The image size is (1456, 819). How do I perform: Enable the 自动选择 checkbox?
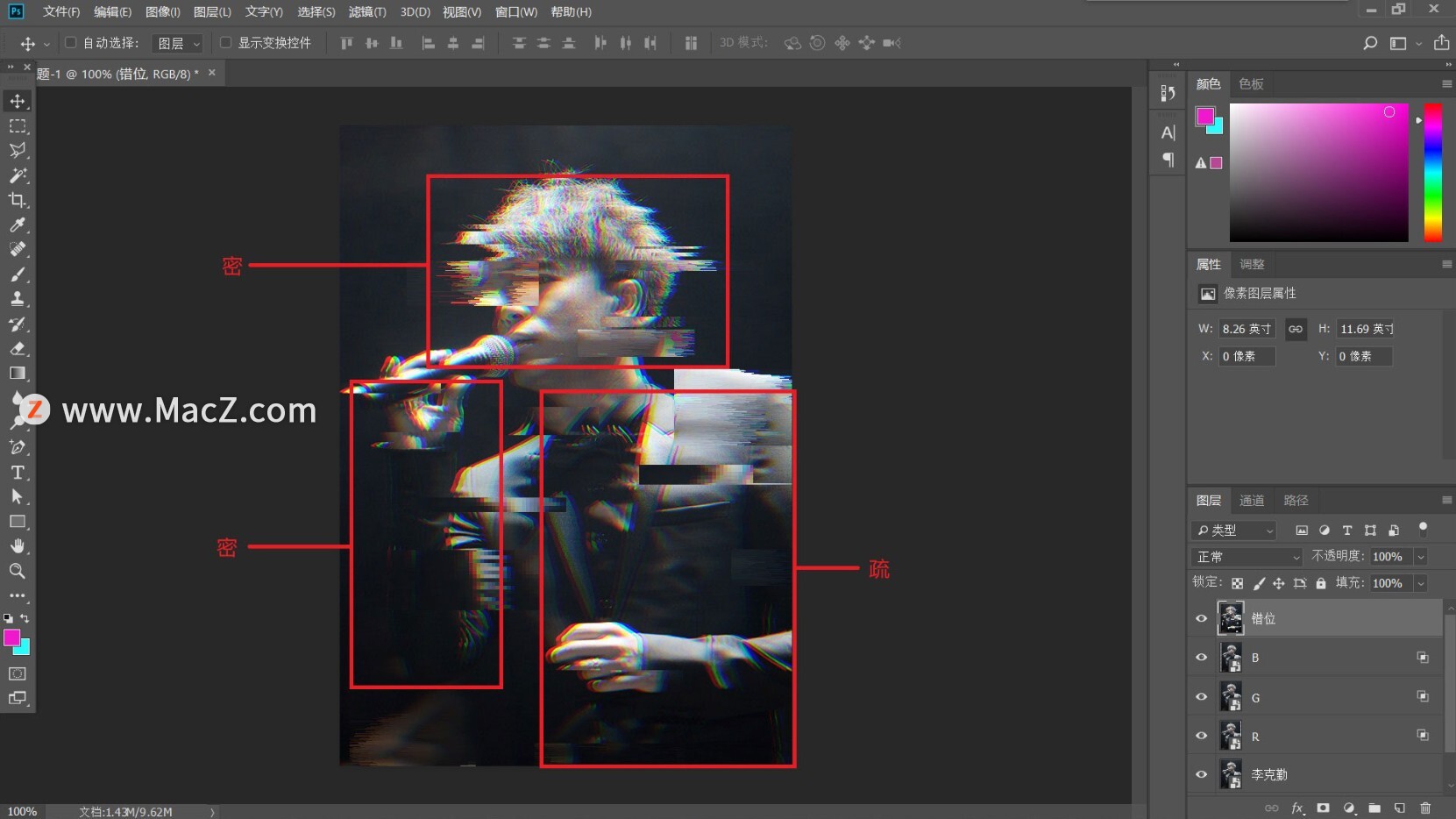[x=71, y=42]
